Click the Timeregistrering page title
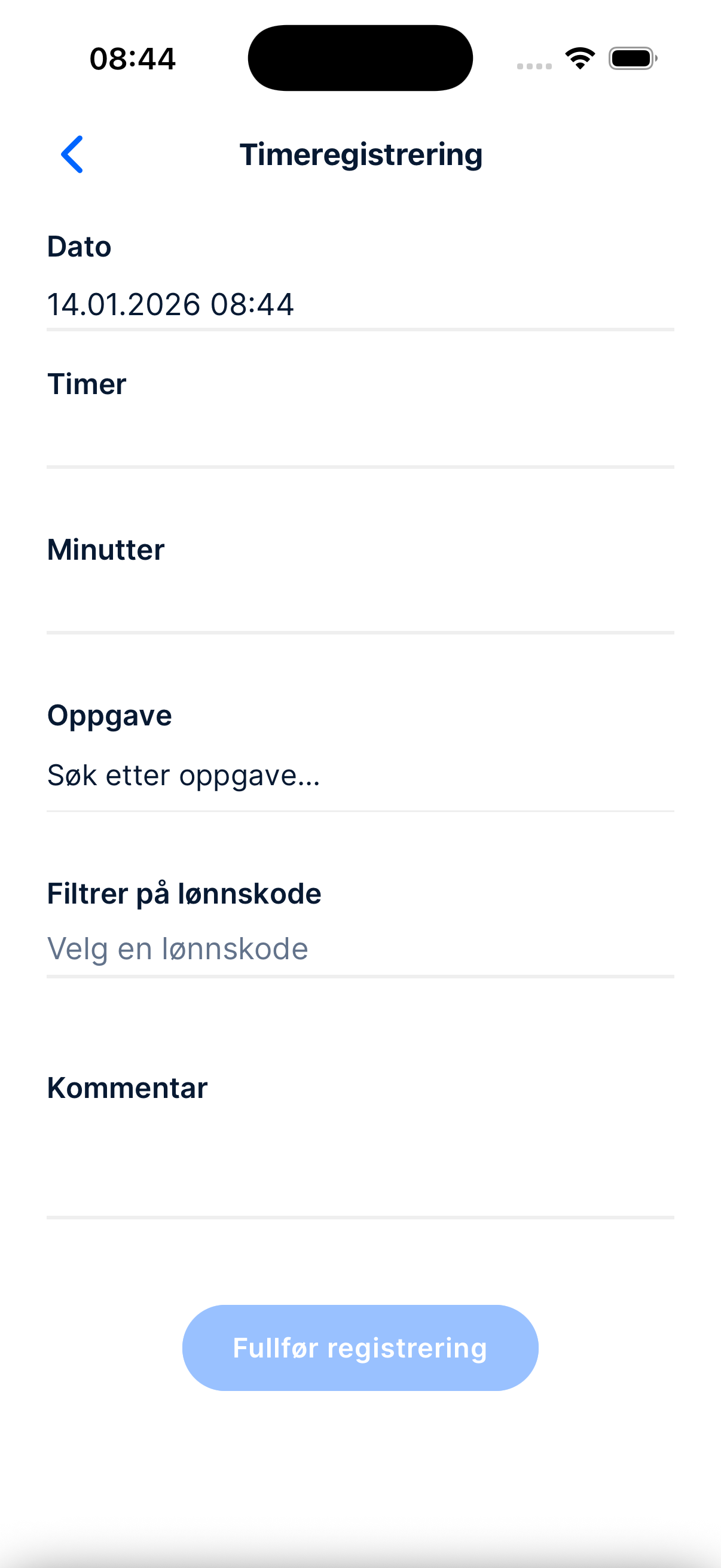The image size is (721, 1568). (361, 155)
